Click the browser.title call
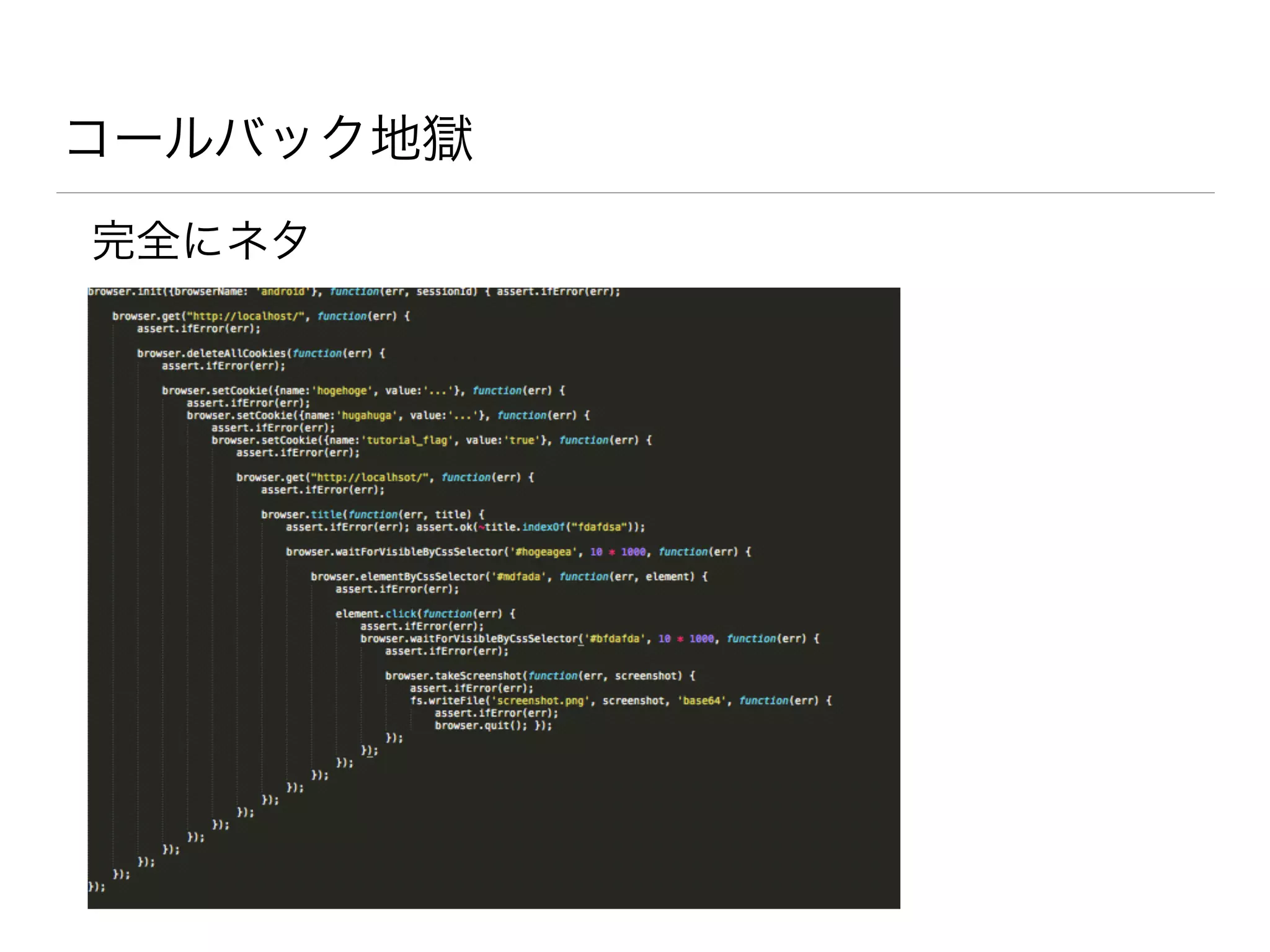The image size is (1270, 952). 301,514
